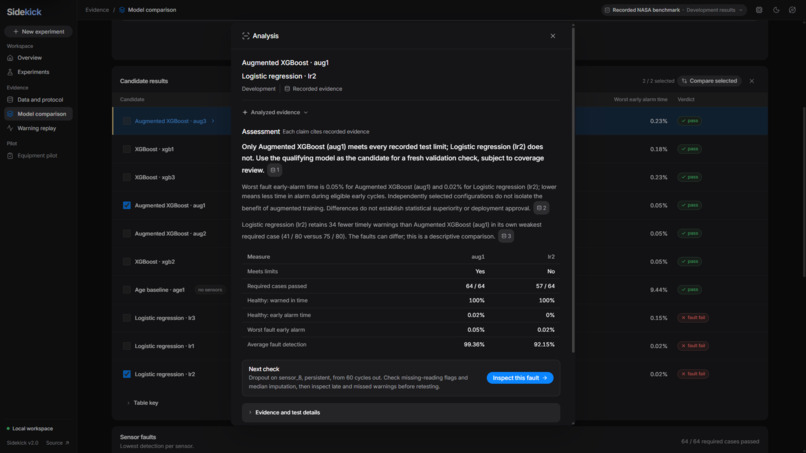
Task: Click the pass verdict badge for xgb1
Action: 689,150
